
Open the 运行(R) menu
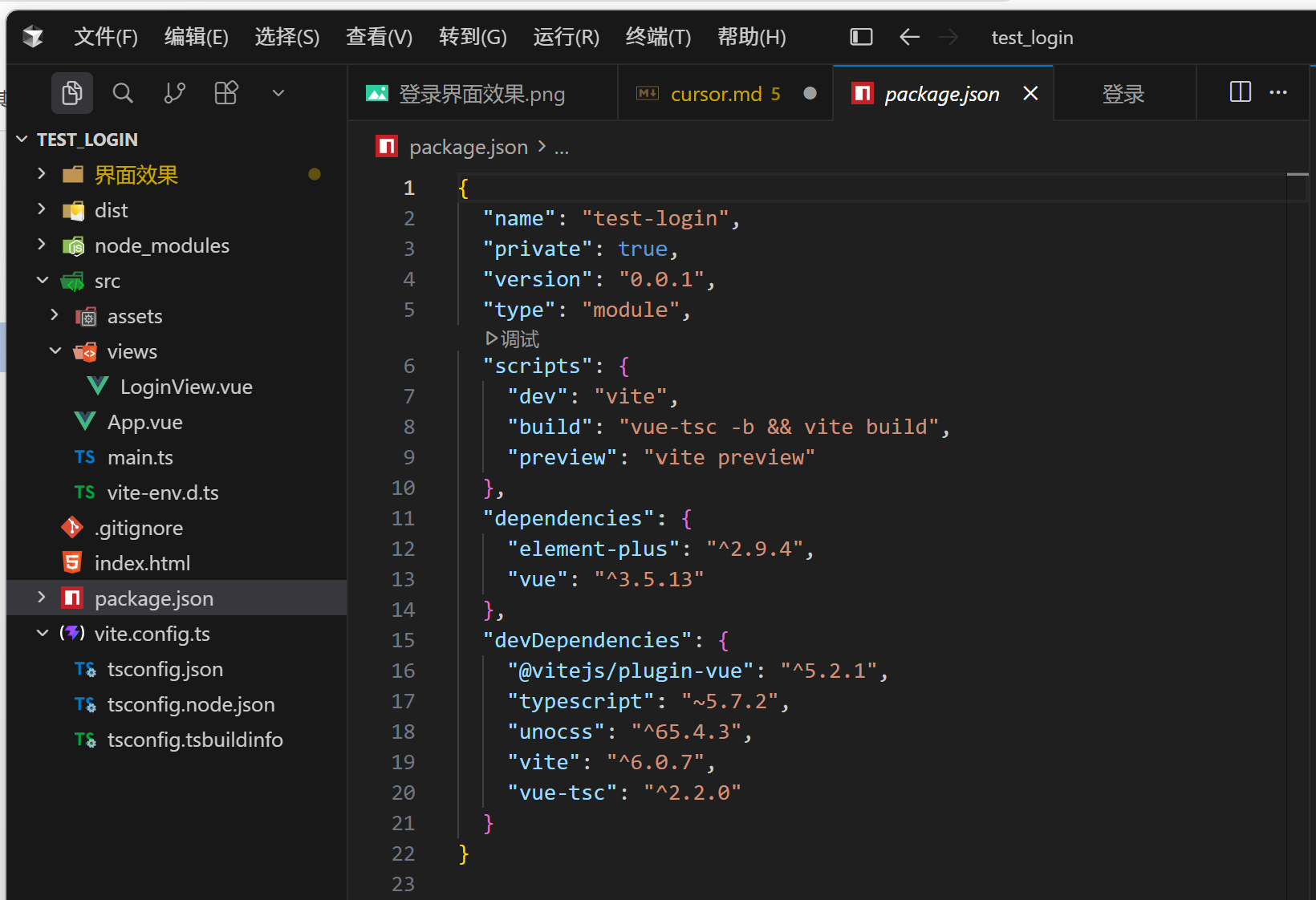pyautogui.click(x=567, y=37)
